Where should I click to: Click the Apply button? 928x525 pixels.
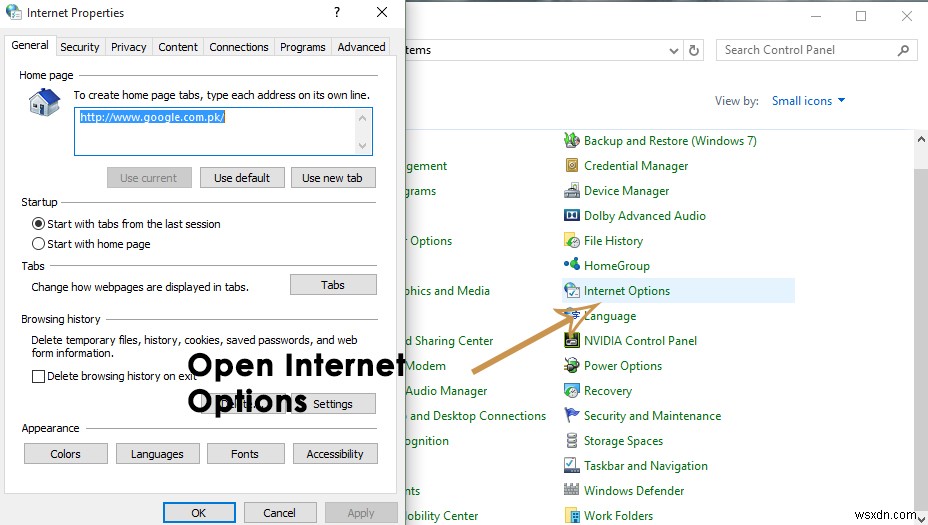361,513
